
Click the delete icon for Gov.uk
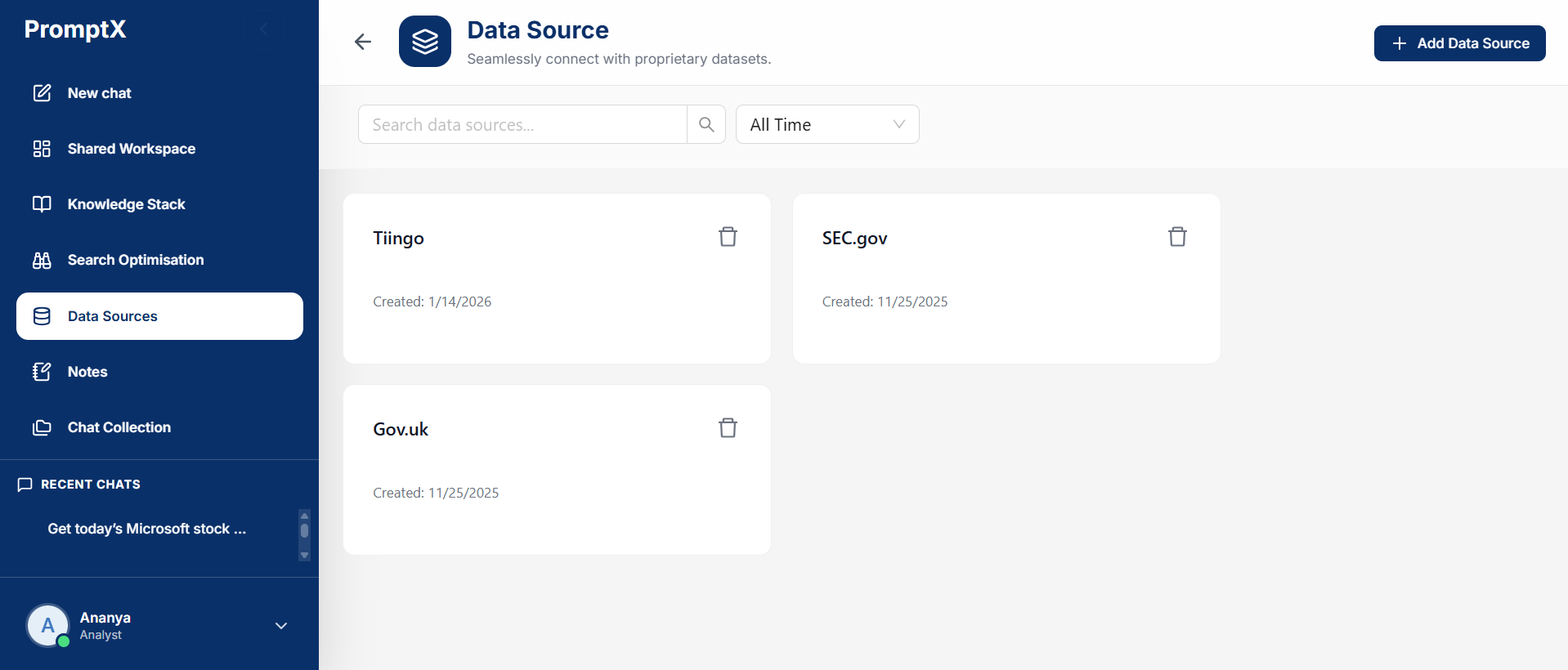point(728,428)
